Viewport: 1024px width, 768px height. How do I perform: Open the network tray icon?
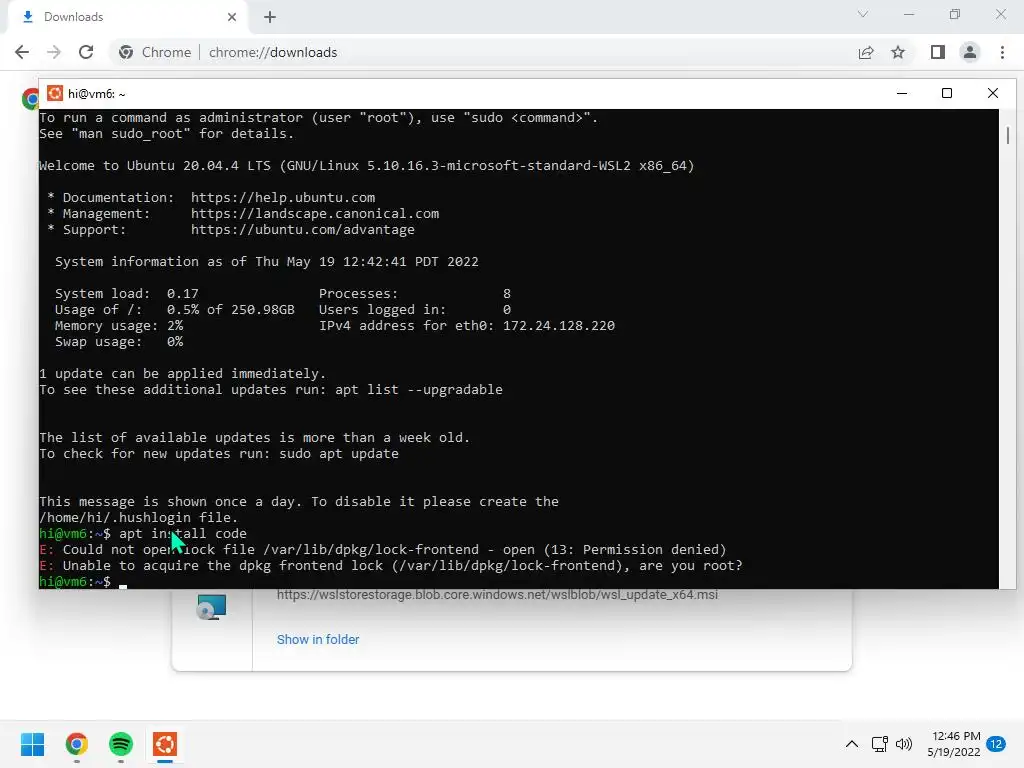pyautogui.click(x=880, y=744)
